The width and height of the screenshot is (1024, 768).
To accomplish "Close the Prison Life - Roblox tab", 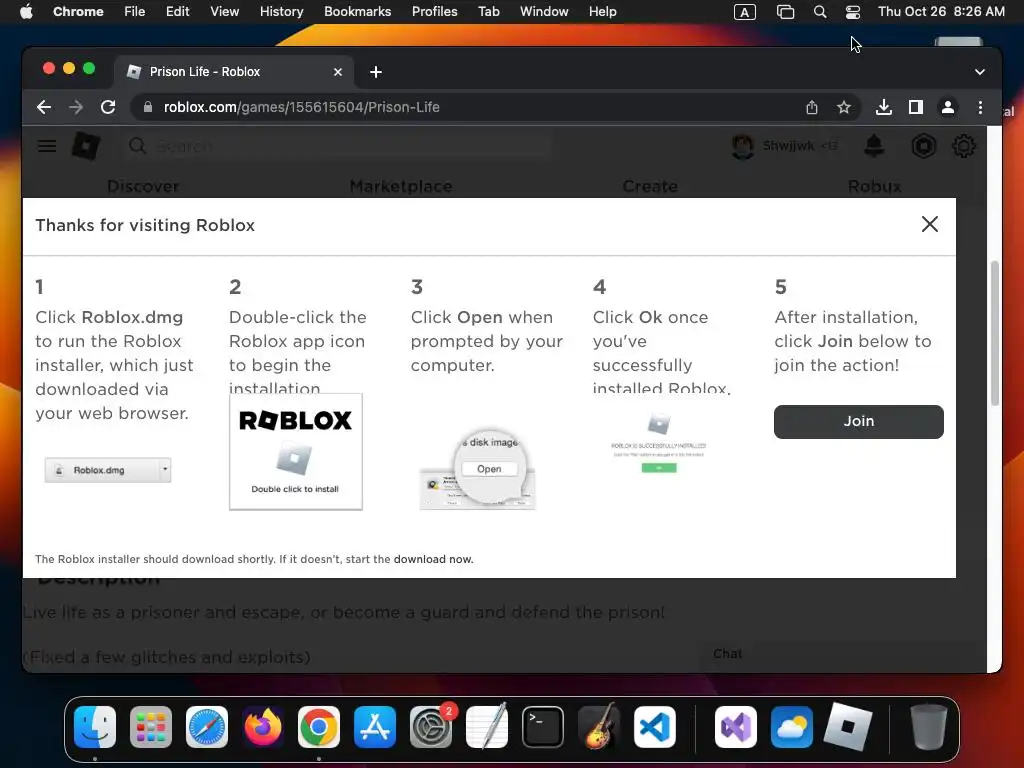I will (x=338, y=72).
